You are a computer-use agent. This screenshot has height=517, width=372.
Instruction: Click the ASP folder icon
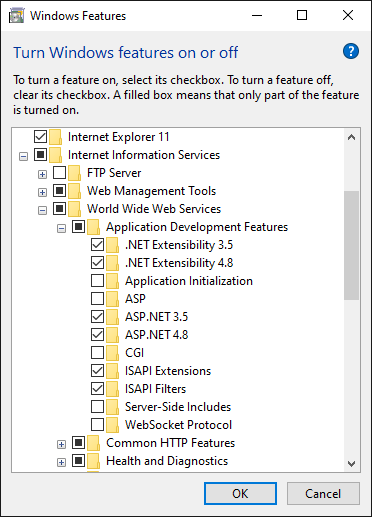pos(112,299)
